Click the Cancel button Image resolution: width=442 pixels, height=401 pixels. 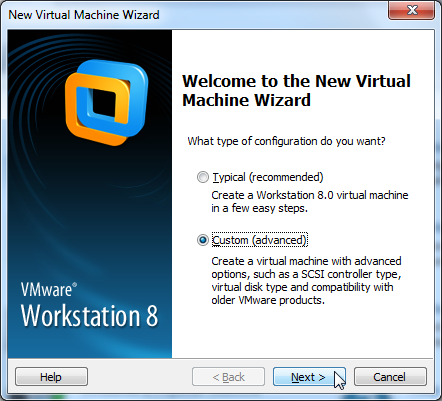pyautogui.click(x=390, y=377)
